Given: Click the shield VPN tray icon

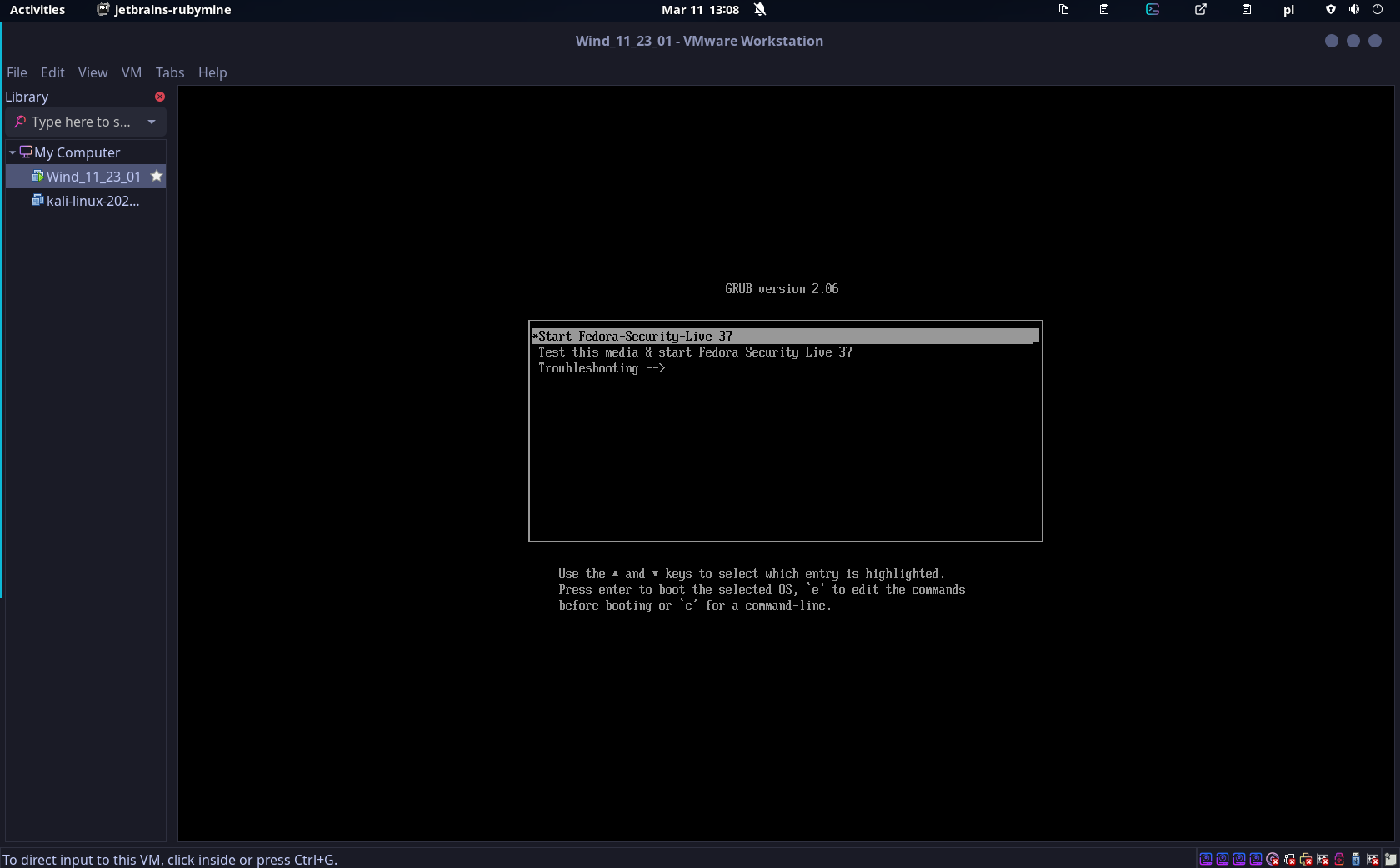Looking at the screenshot, I should coord(1331,10).
